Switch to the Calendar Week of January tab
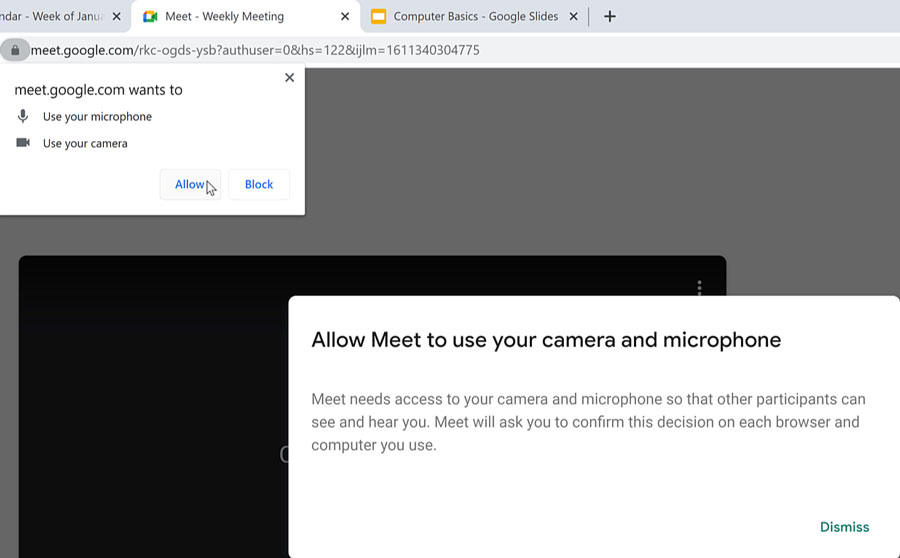Image resolution: width=900 pixels, height=558 pixels. pyautogui.click(x=52, y=17)
